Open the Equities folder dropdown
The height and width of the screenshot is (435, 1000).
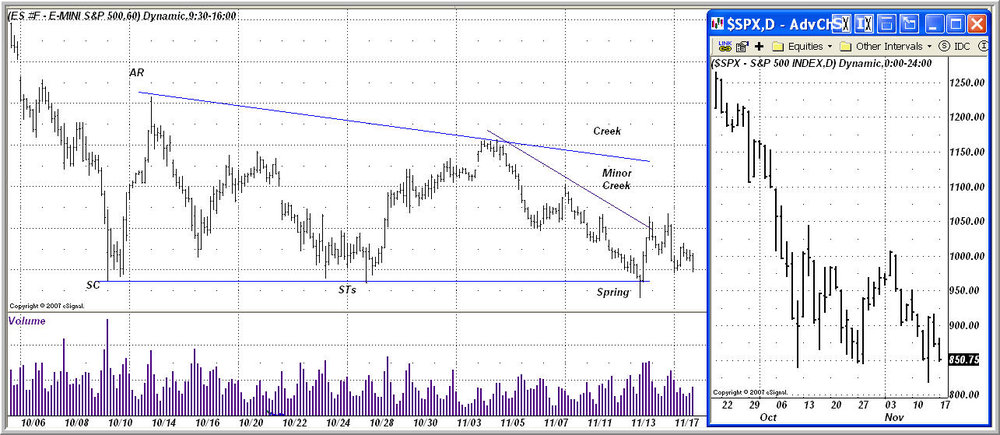tap(802, 46)
